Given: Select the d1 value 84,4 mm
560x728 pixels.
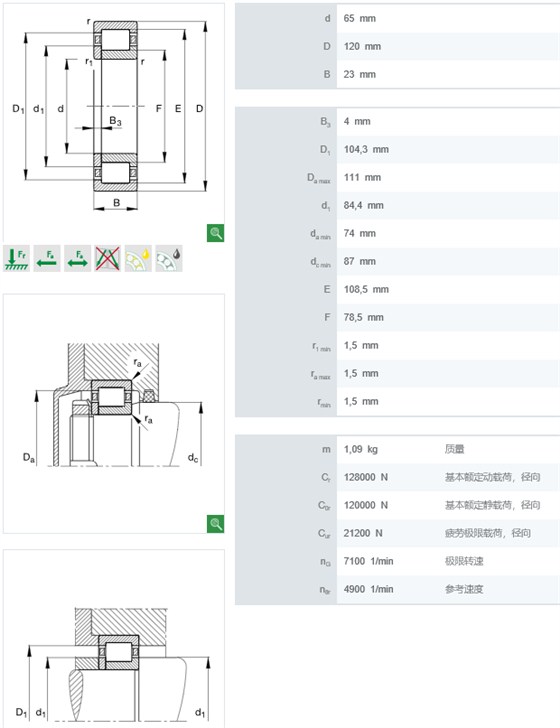Looking at the screenshot, I should point(364,205).
